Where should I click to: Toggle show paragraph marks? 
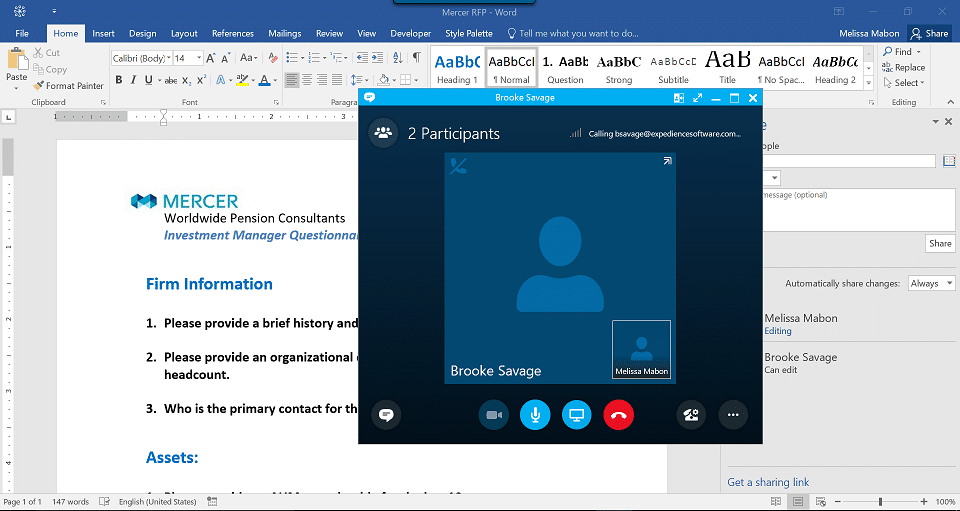coord(416,58)
